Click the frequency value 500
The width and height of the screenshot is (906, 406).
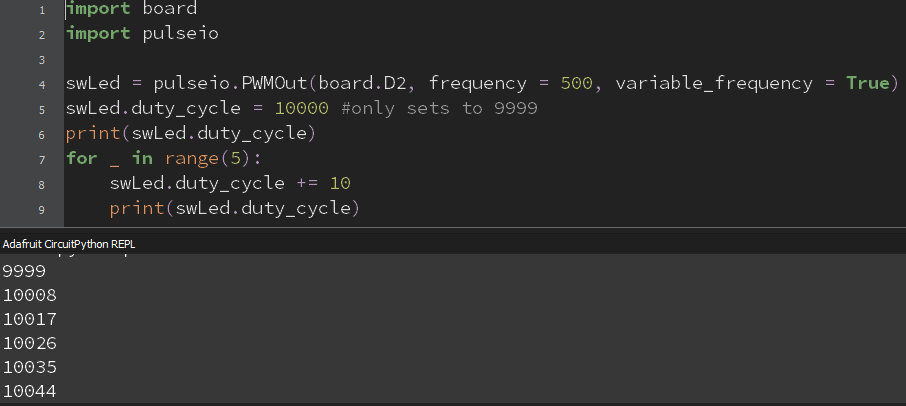(577, 84)
